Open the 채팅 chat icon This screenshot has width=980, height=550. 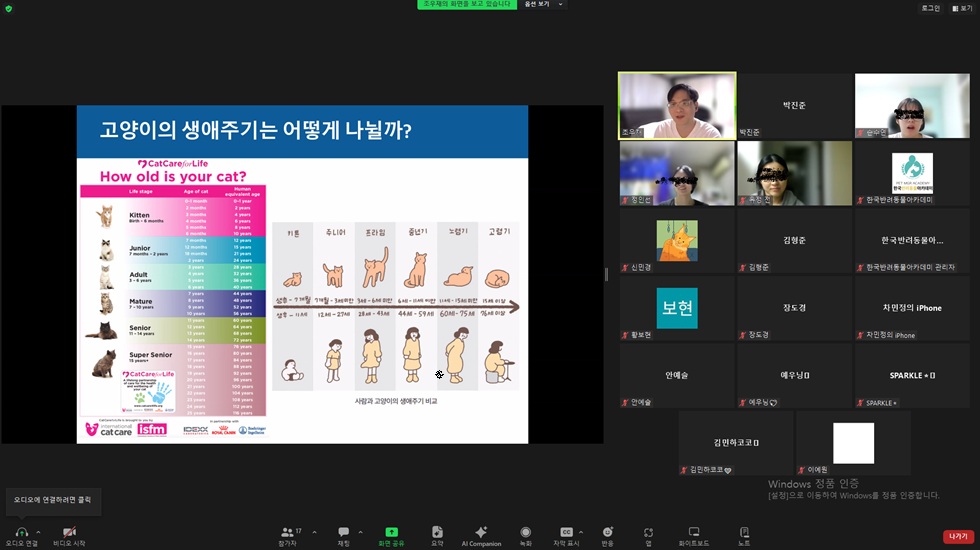click(x=343, y=532)
